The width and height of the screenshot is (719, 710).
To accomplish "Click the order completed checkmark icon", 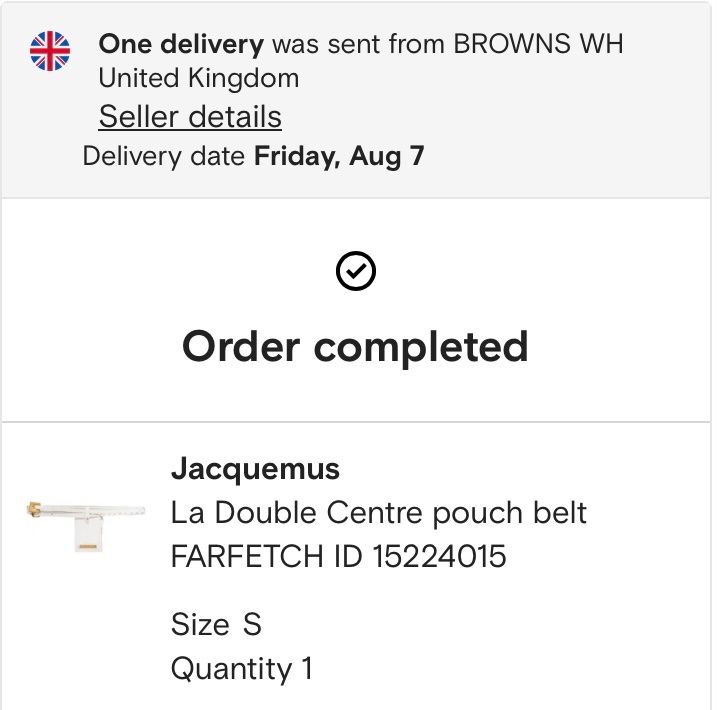I will (x=356, y=271).
